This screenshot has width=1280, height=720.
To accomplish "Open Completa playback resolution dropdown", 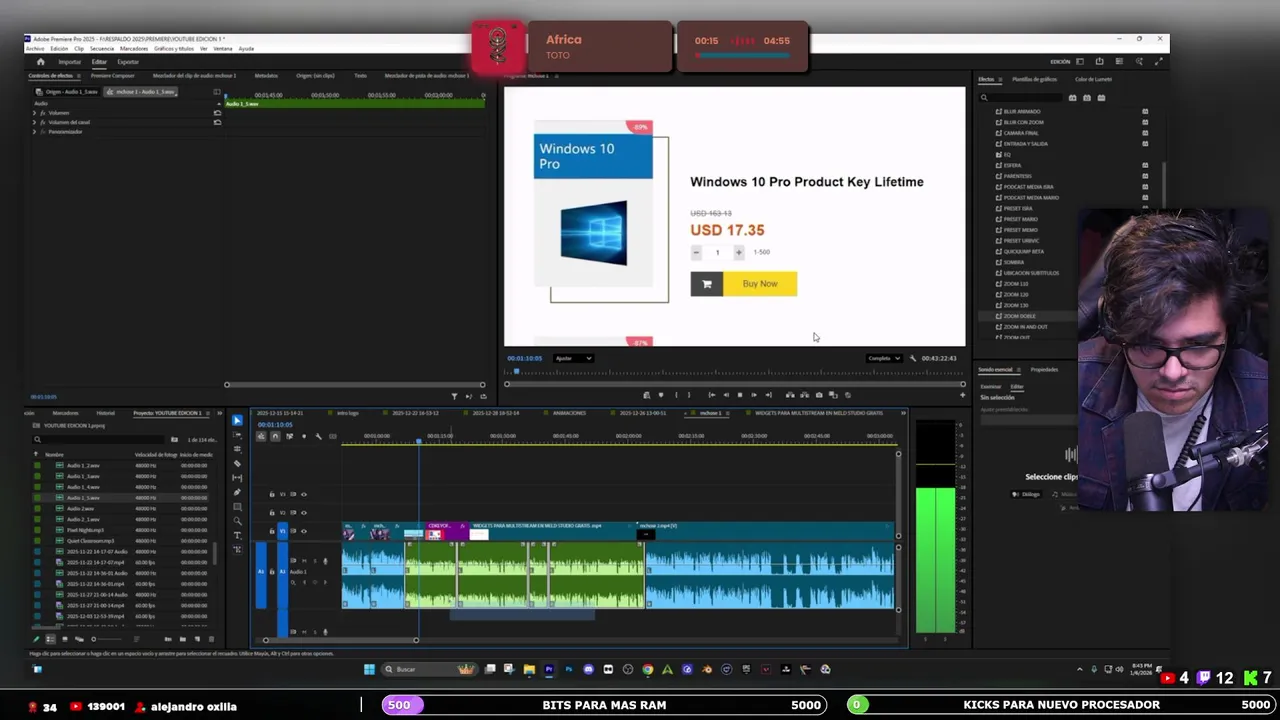I will tap(884, 358).
